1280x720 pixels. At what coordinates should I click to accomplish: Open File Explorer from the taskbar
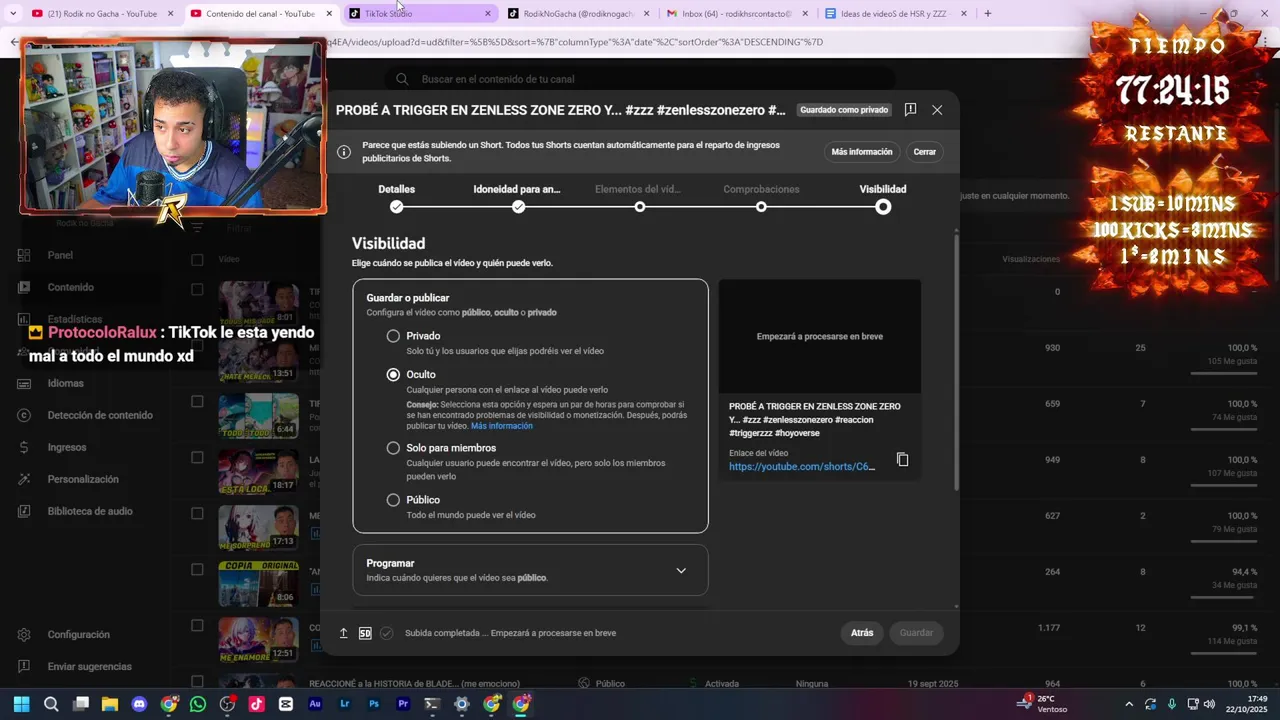(x=110, y=704)
